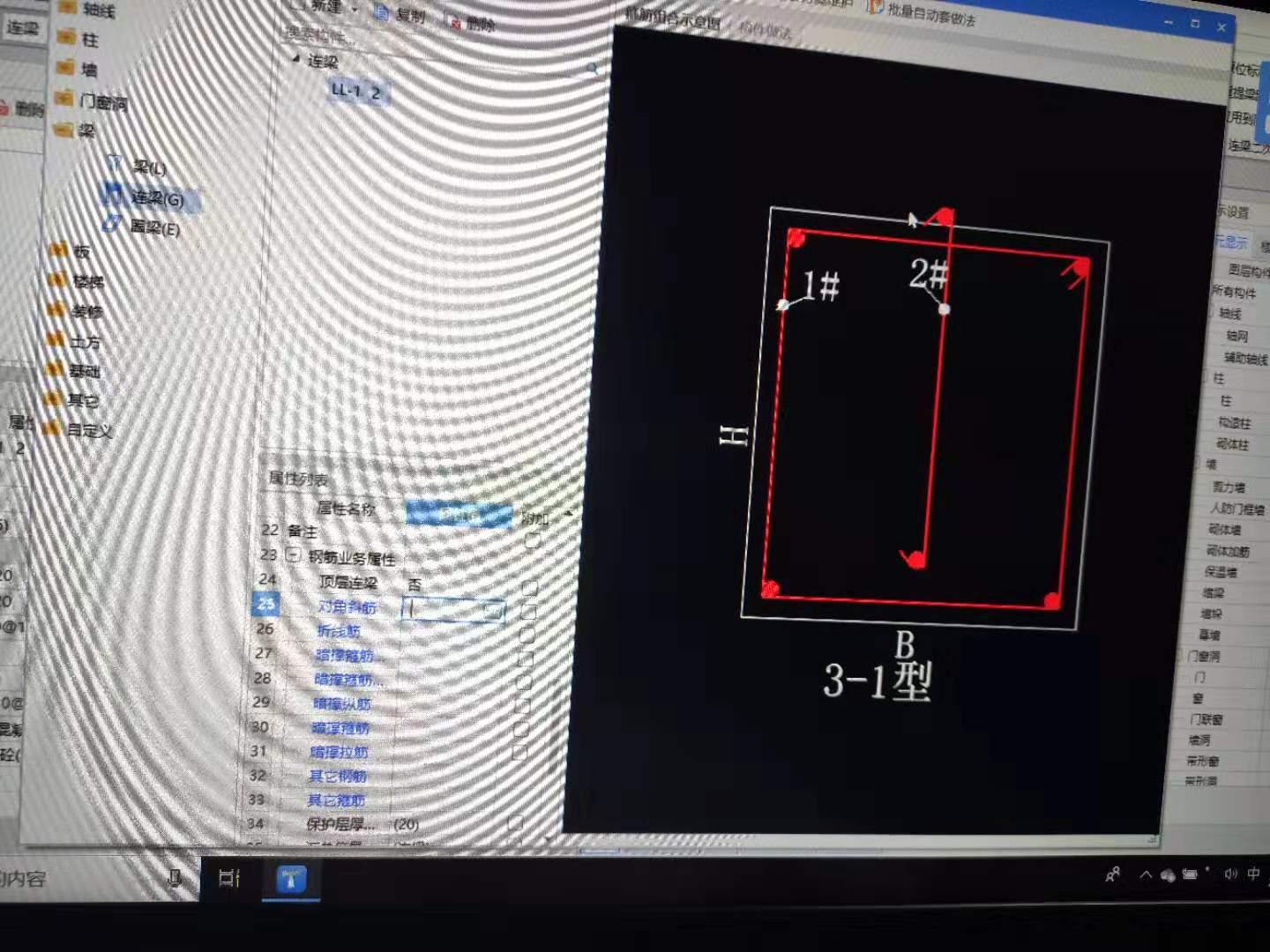Open the 板 folder icon
The width and height of the screenshot is (1270, 952).
click(x=59, y=251)
